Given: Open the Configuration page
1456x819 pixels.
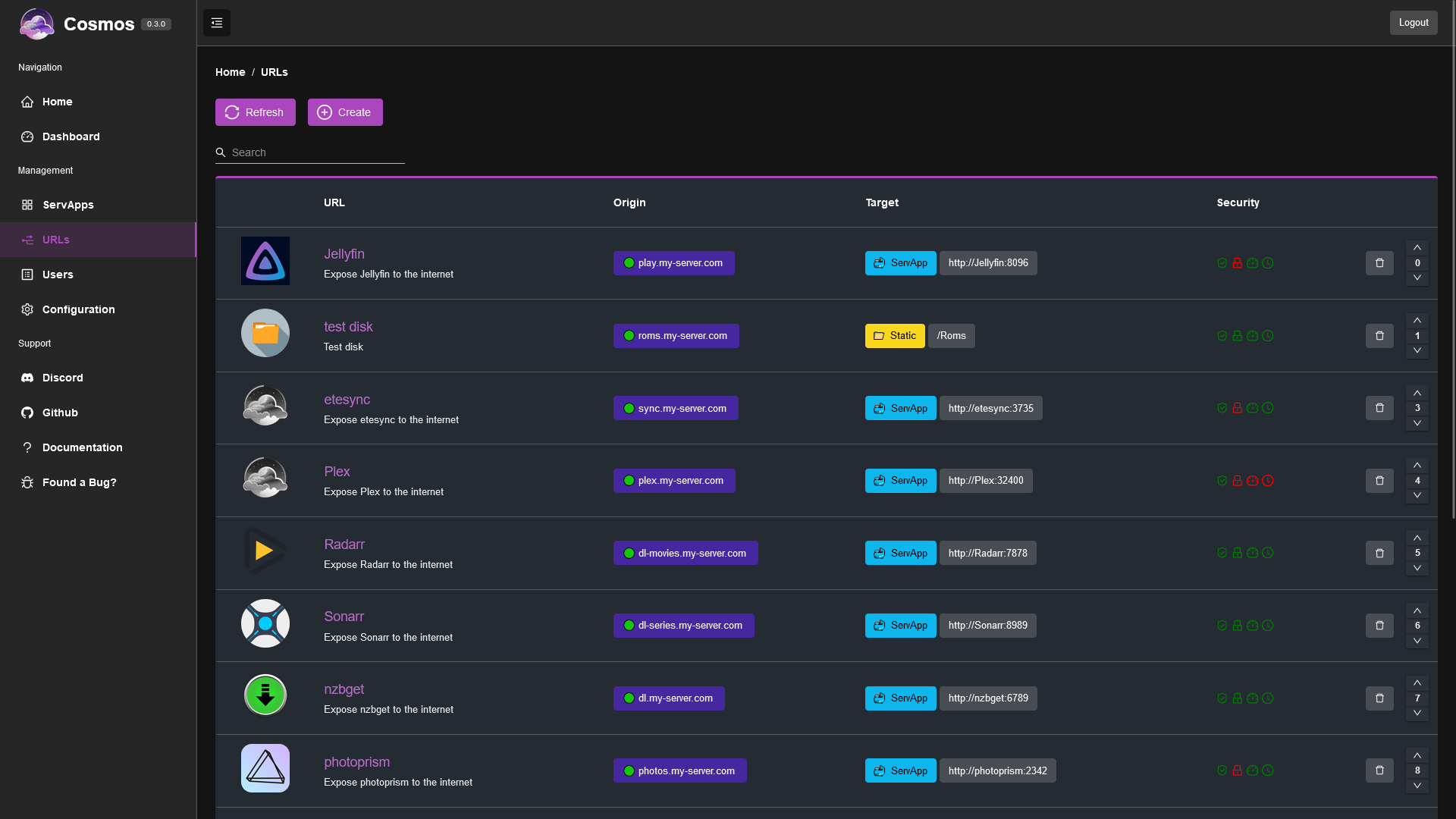Looking at the screenshot, I should click(78, 309).
